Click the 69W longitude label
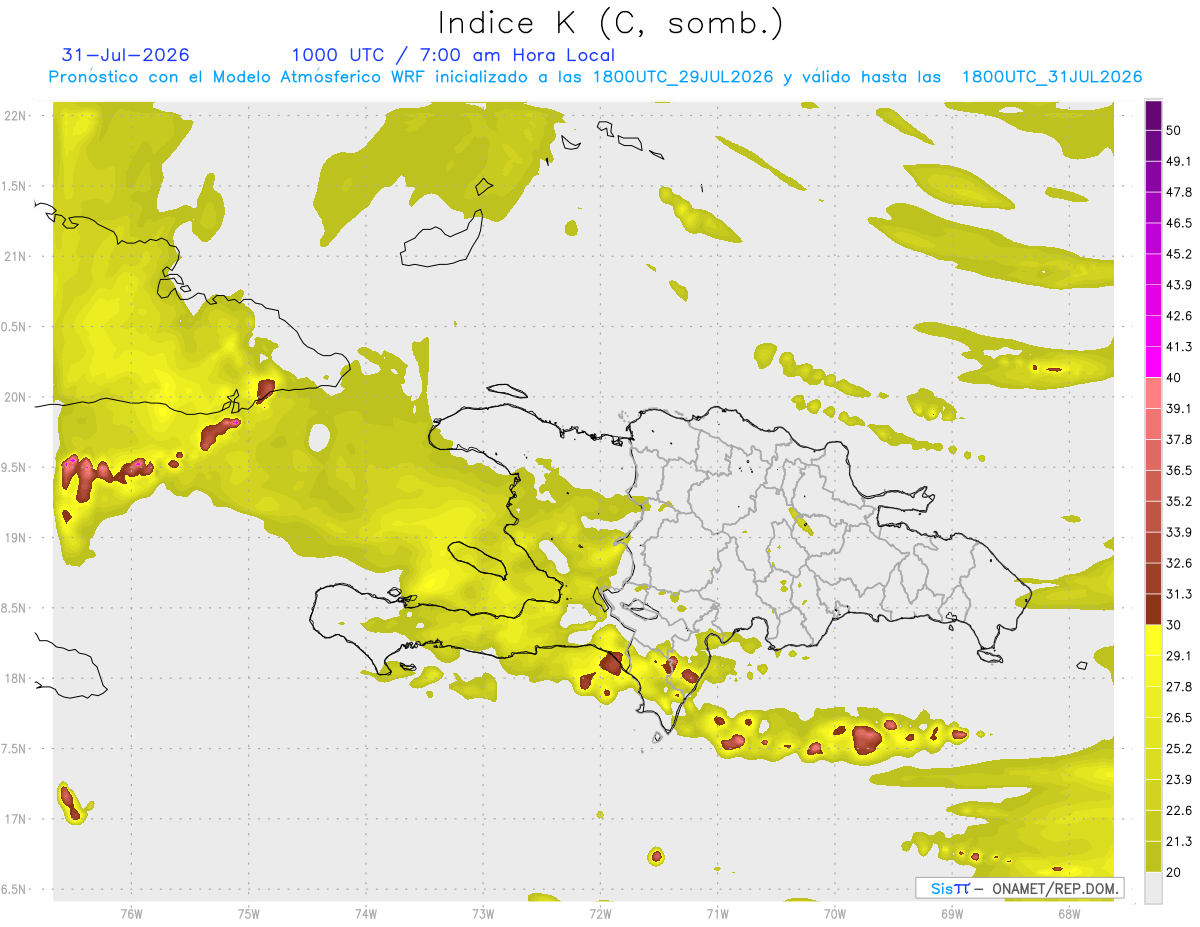The image size is (1200, 927). point(952,913)
